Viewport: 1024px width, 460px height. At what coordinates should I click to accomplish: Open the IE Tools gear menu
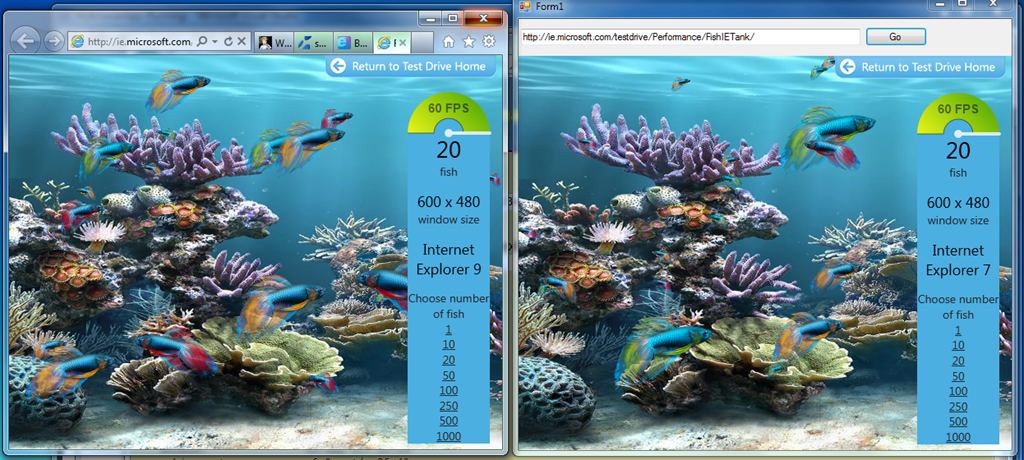488,42
